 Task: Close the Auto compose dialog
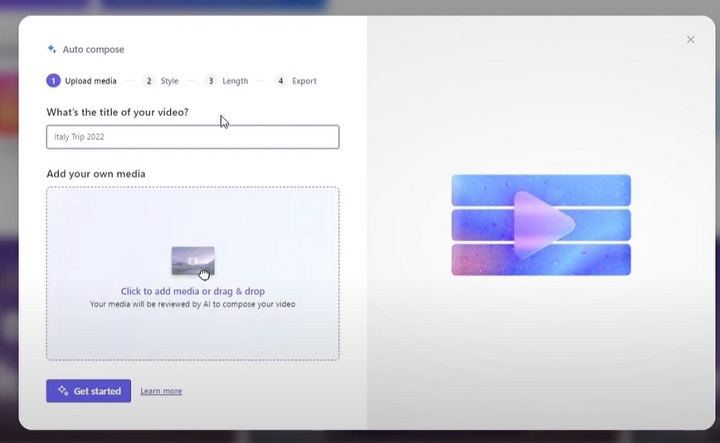[x=690, y=40]
